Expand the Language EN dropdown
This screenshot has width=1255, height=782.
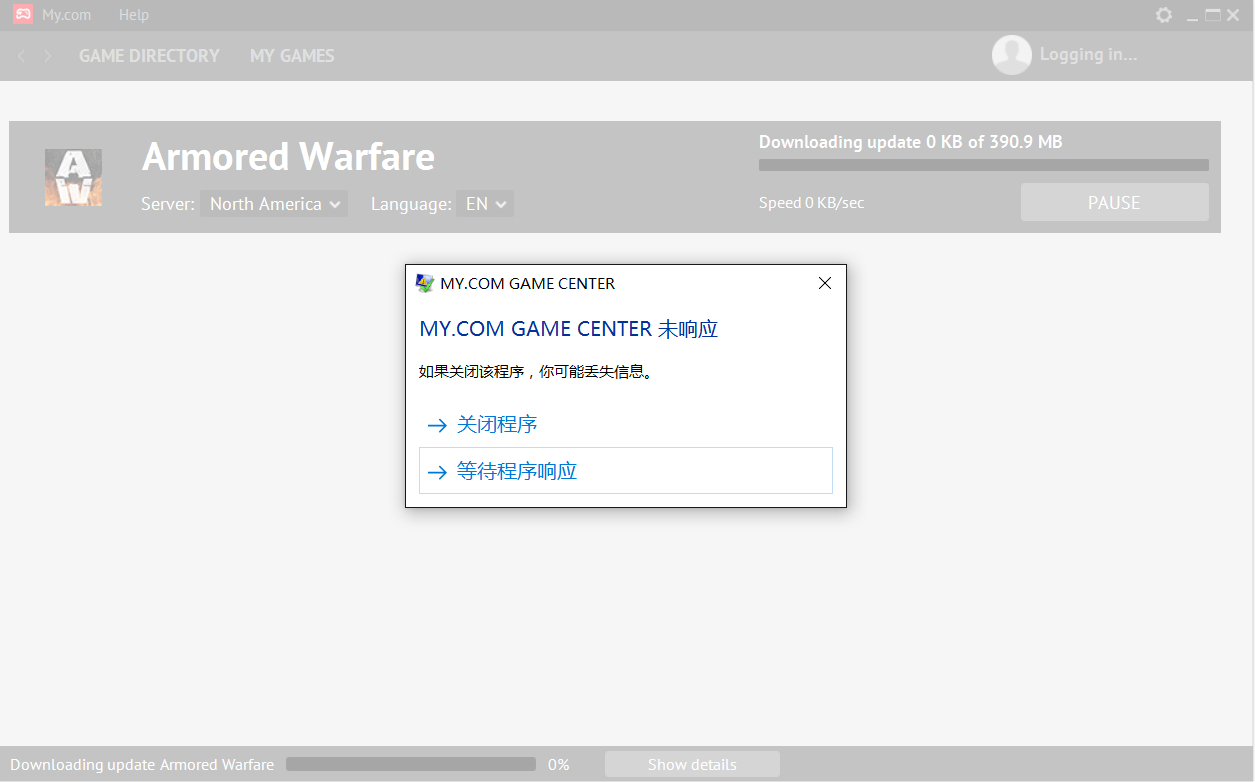pyautogui.click(x=485, y=204)
